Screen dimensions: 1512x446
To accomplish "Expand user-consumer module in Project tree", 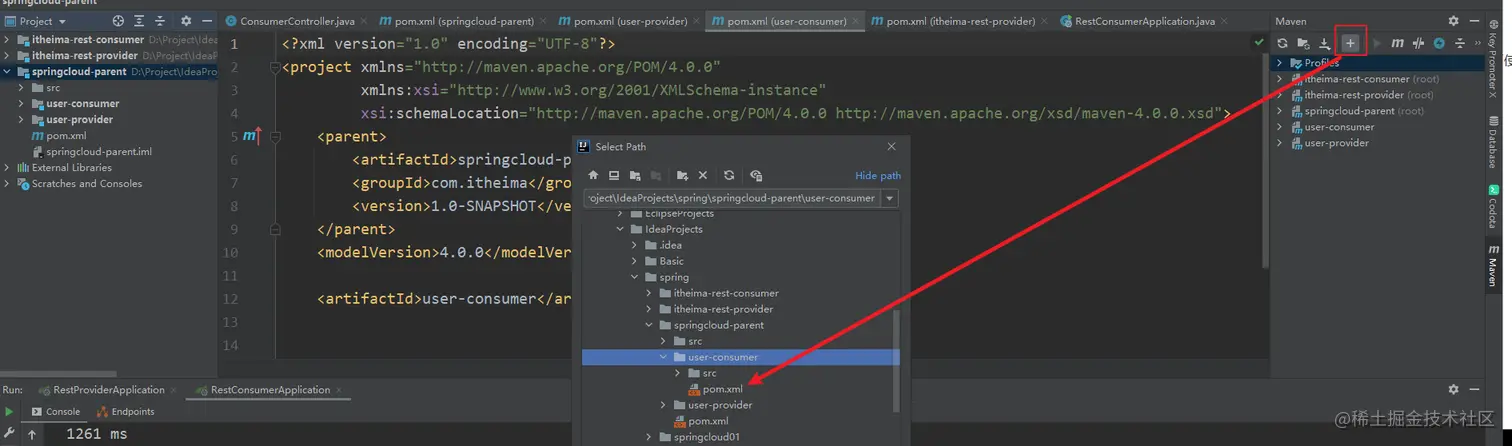I will click(23, 104).
